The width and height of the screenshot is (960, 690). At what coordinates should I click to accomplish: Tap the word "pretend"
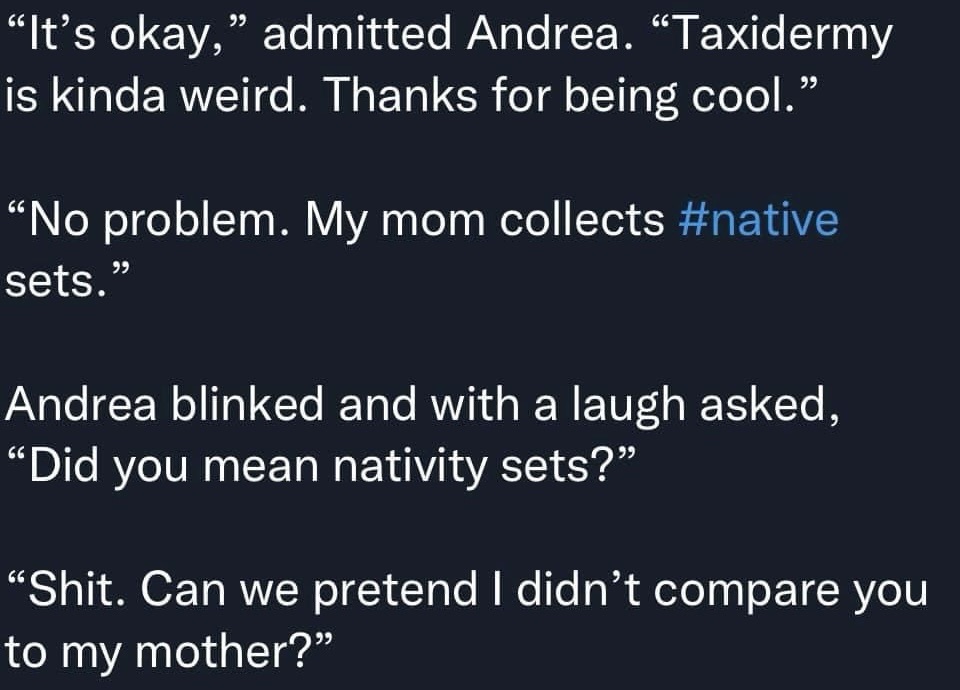[x=381, y=592]
